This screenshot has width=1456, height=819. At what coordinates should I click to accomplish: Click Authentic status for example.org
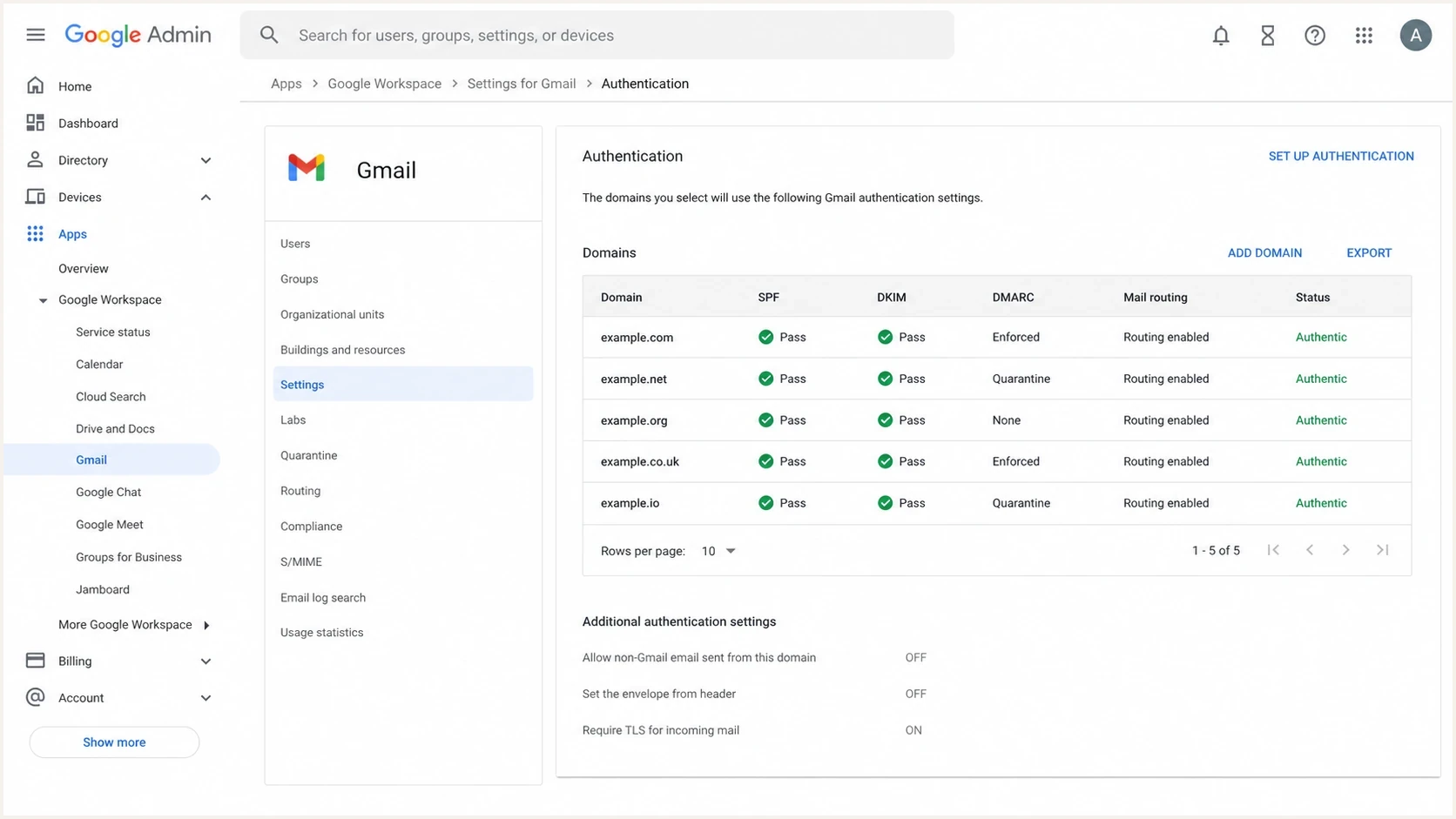point(1321,420)
